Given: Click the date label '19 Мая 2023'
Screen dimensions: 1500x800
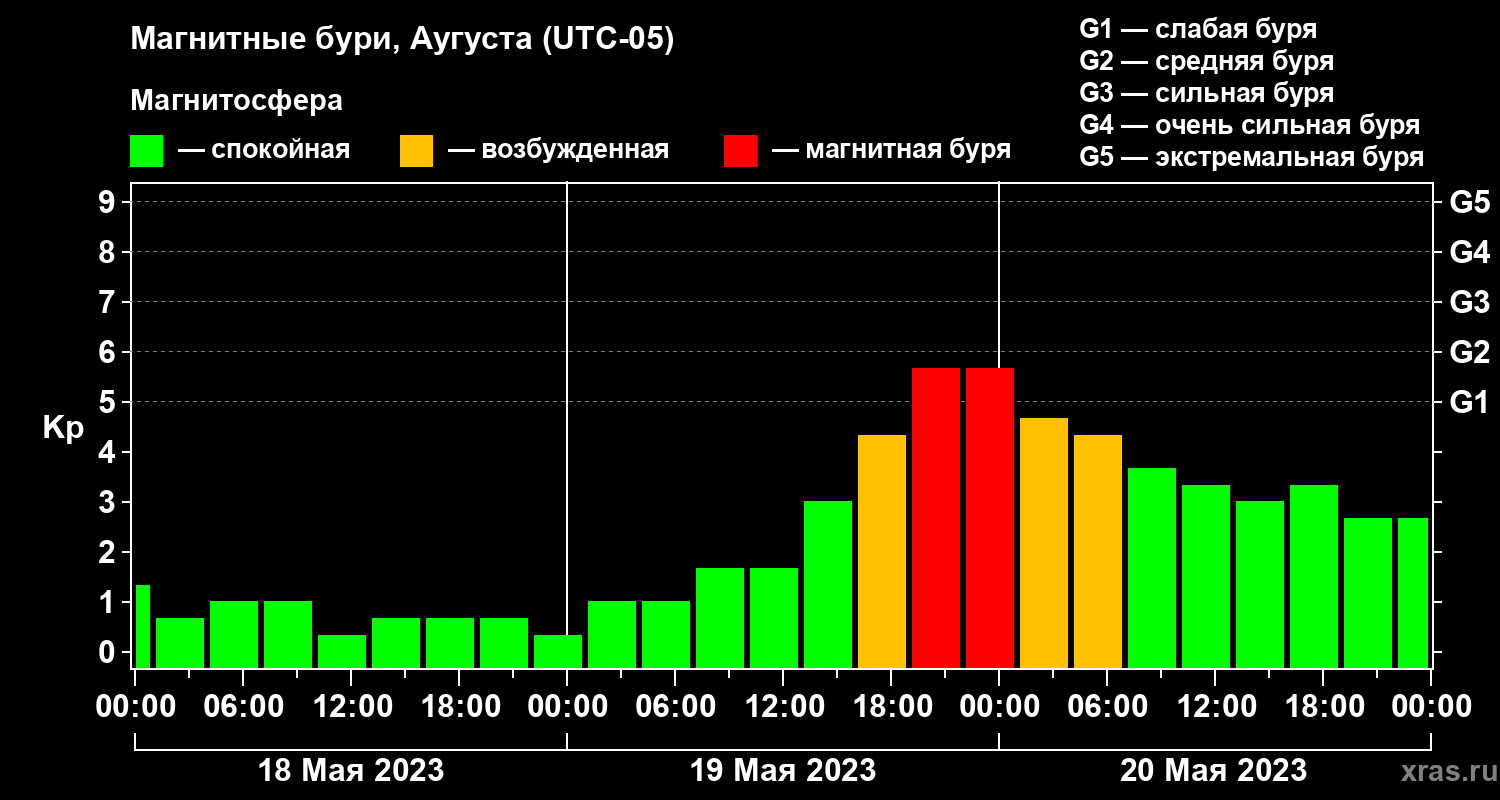Looking at the screenshot, I should coord(783,770).
